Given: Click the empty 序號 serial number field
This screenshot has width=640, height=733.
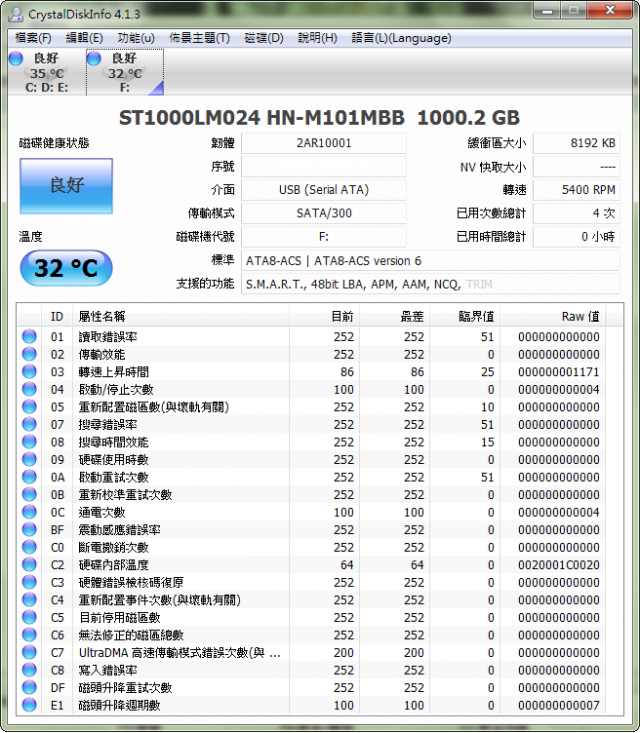Looking at the screenshot, I should pos(324,166).
